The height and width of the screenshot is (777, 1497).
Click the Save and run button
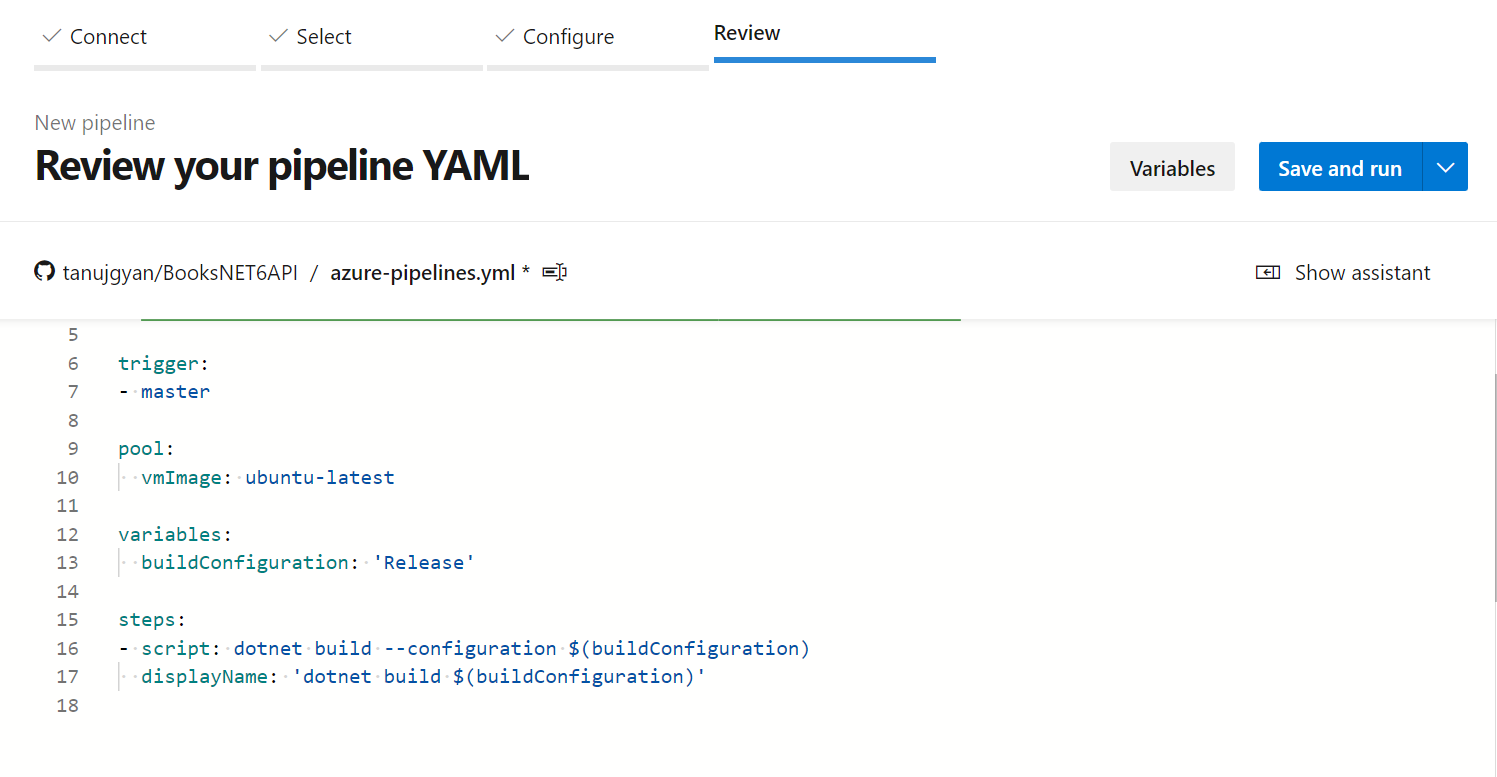pos(1339,166)
